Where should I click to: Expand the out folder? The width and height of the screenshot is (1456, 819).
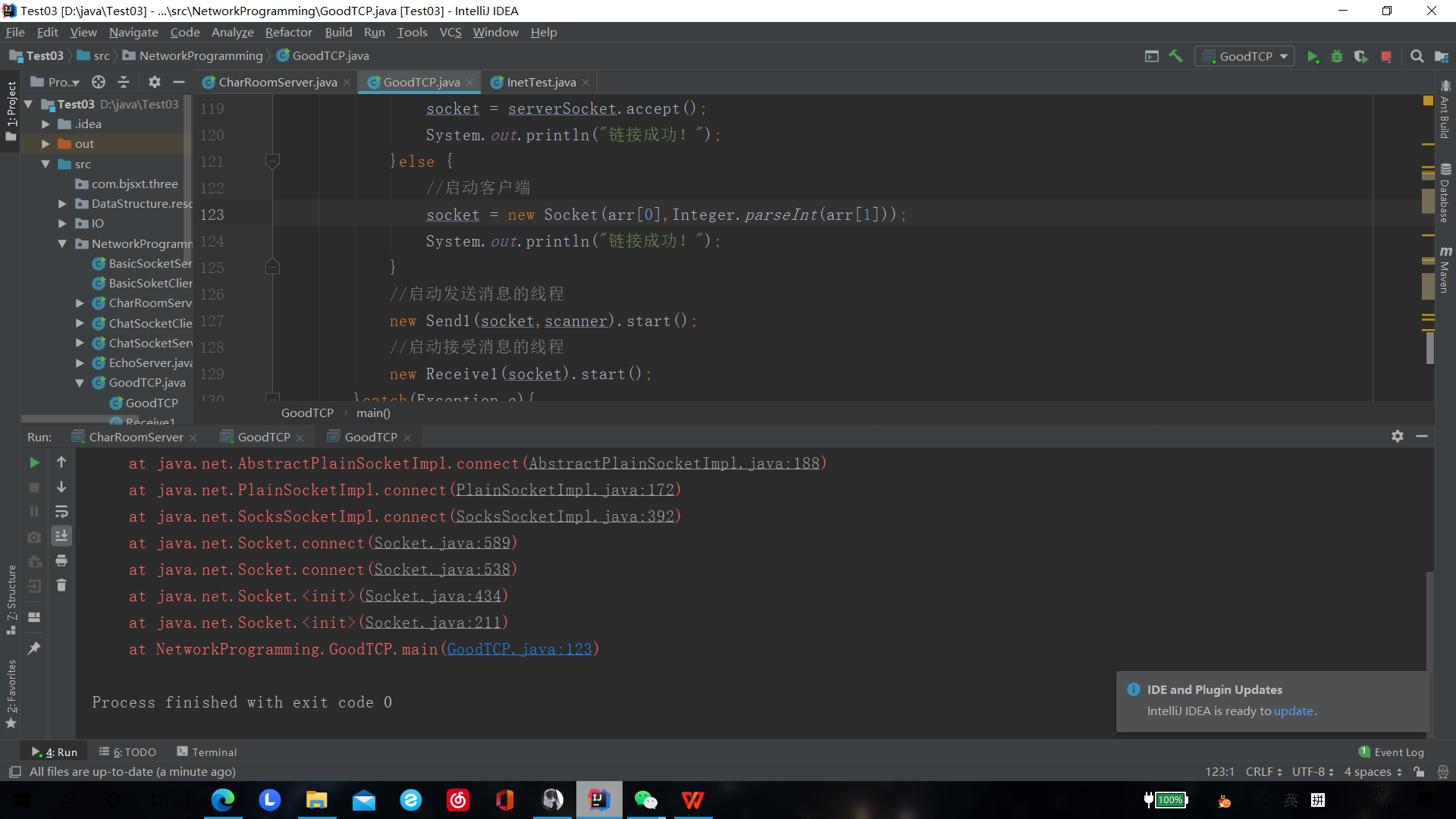coord(46,143)
